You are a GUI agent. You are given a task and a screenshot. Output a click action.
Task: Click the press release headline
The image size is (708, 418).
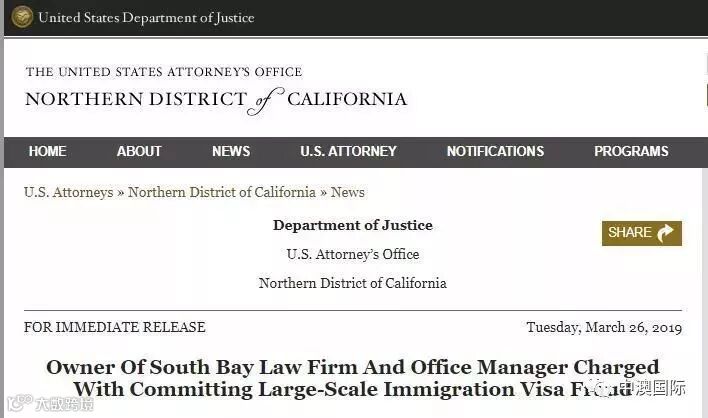pyautogui.click(x=352, y=377)
